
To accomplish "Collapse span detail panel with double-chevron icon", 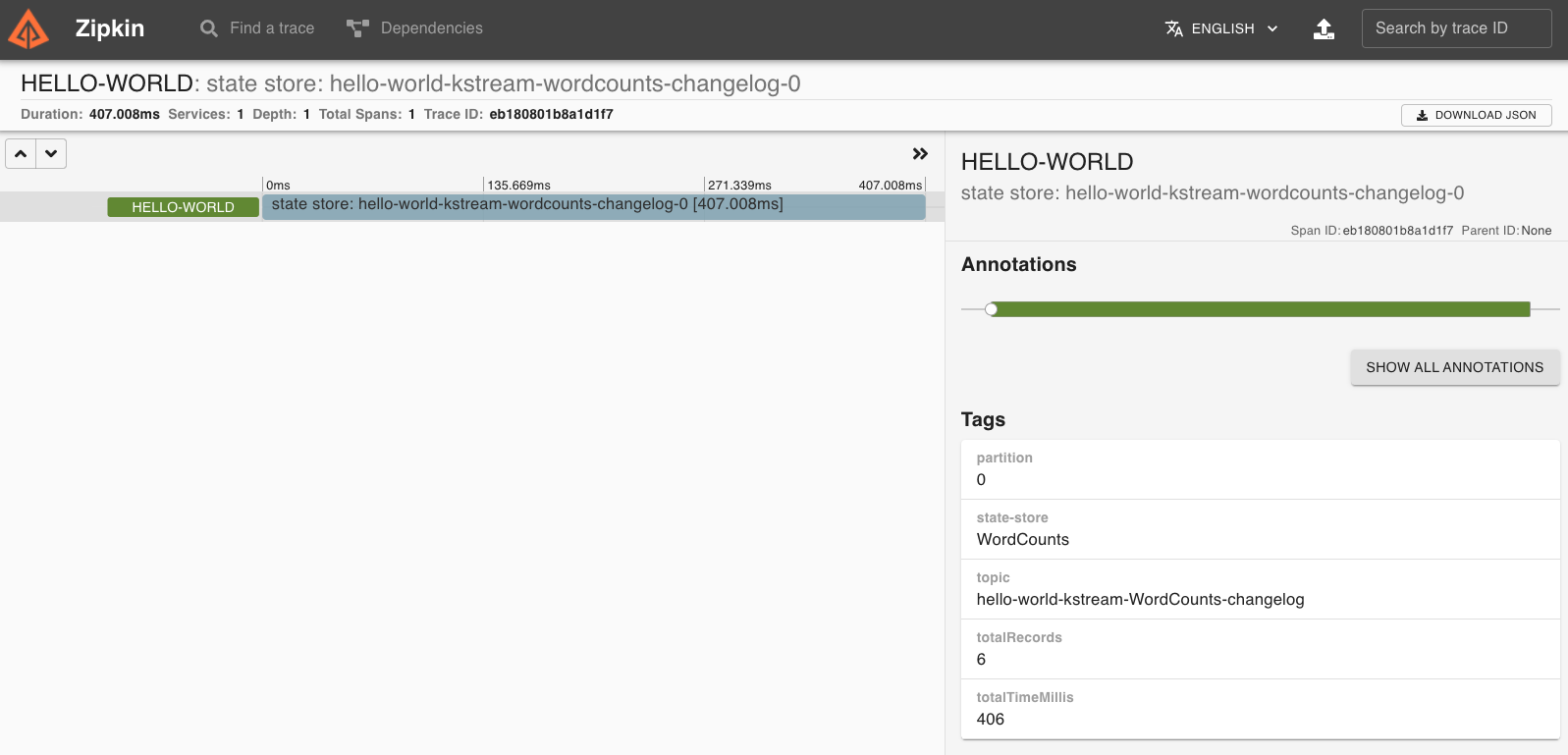I will (x=920, y=154).
